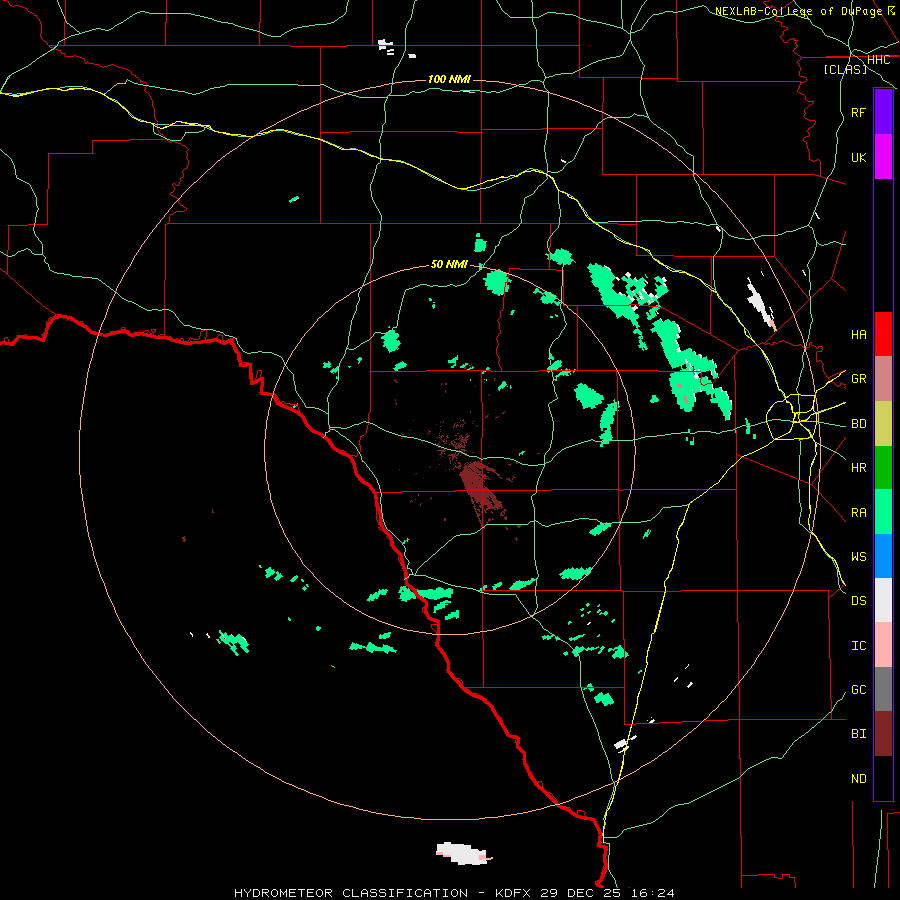Click the BD yellow legend swatch
900x900 pixels.
click(883, 424)
